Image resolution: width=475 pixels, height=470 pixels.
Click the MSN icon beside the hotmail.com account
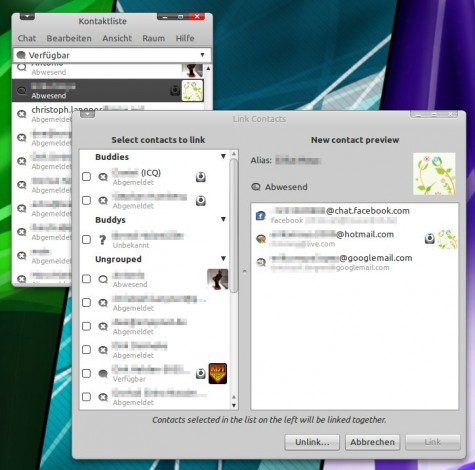[x=261, y=239]
